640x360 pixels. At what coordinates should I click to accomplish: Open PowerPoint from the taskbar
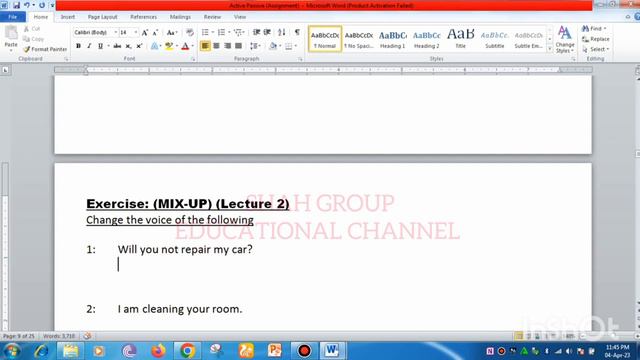[275, 351]
